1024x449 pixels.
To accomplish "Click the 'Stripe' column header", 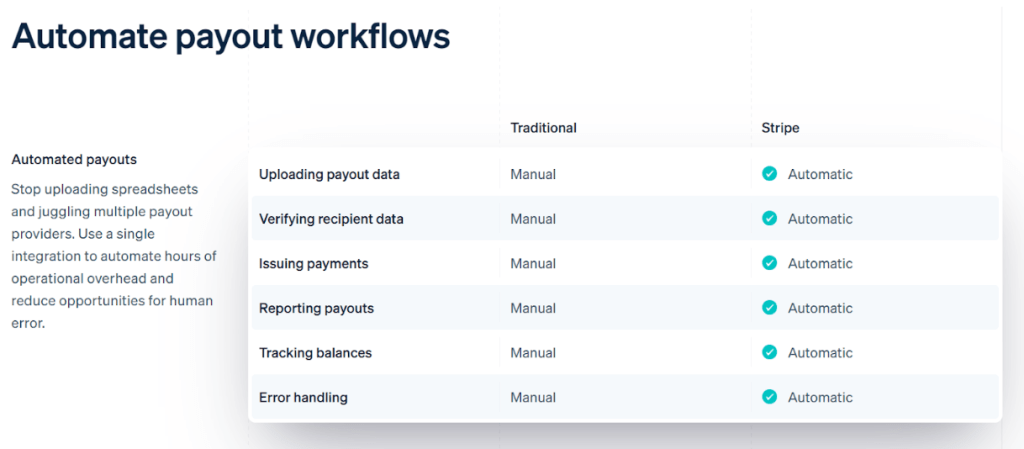I will [x=780, y=128].
